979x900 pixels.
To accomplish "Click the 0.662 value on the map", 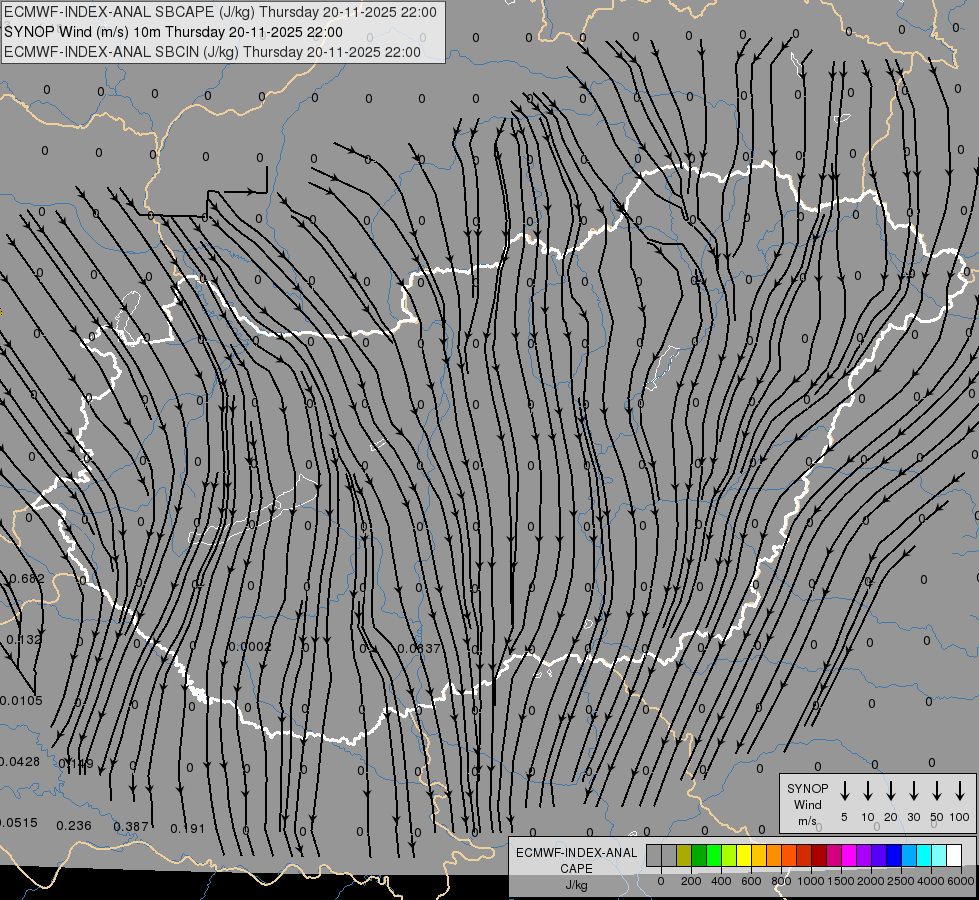I will pyautogui.click(x=26, y=578).
